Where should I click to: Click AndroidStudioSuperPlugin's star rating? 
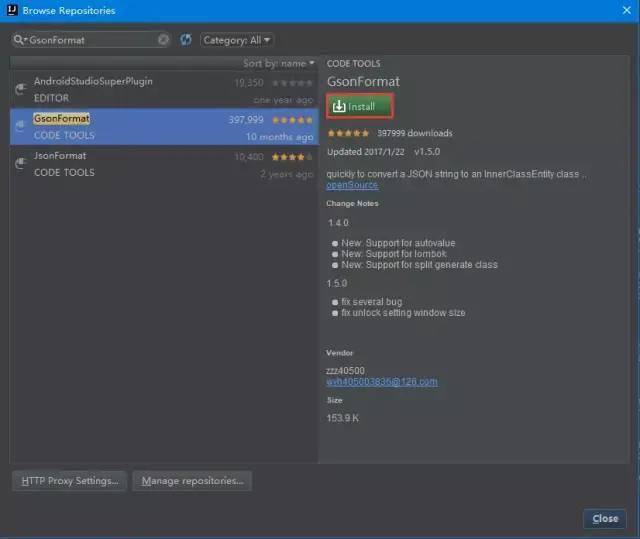pos(292,83)
